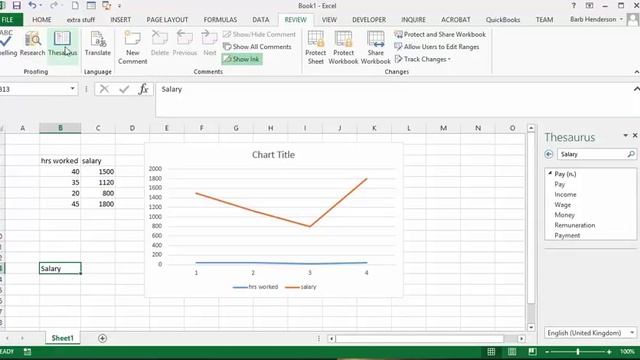Toggle the Show Ink button
Viewport: 640px width, 360px height.
pyautogui.click(x=242, y=59)
